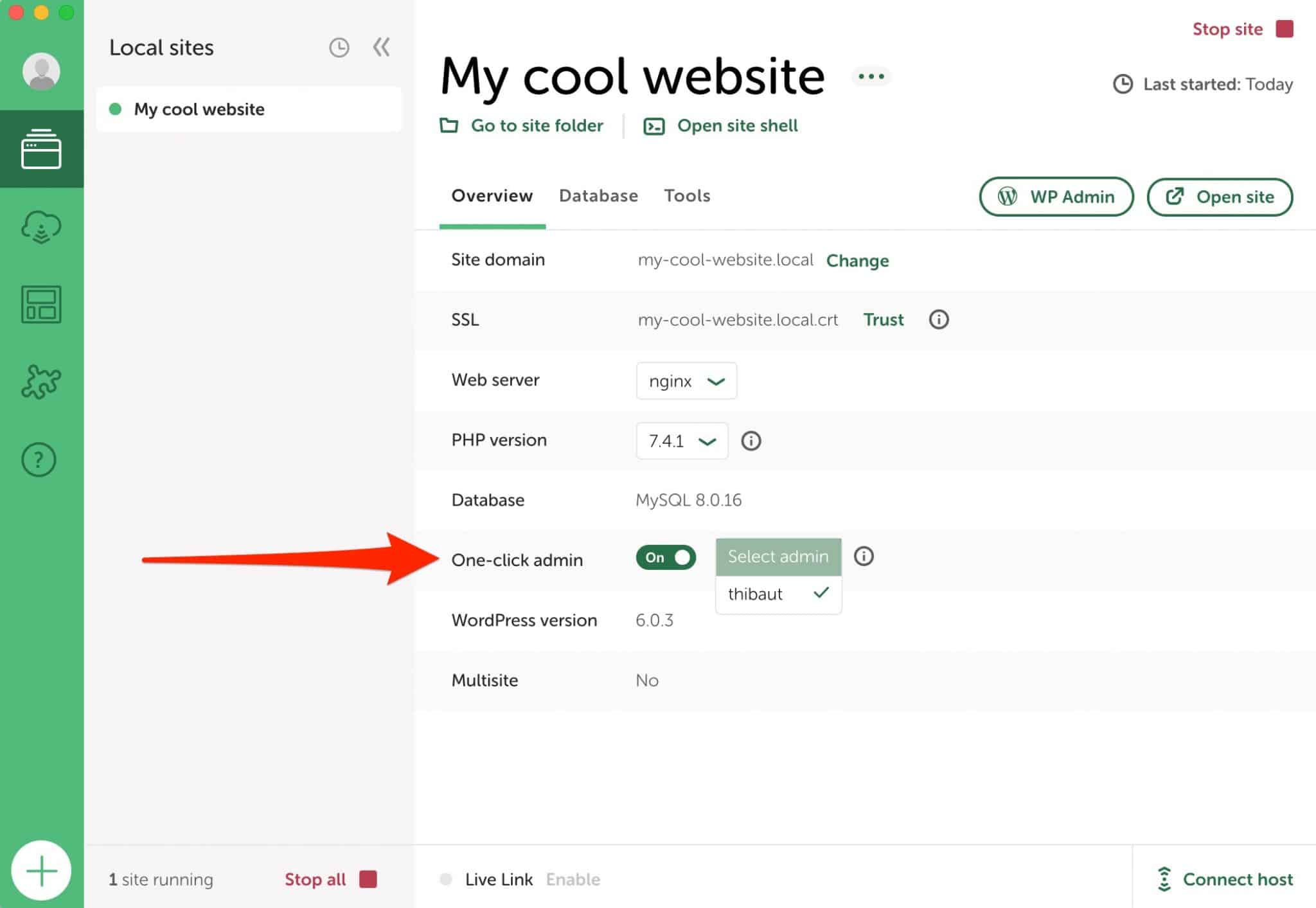Enable Live Link
Viewport: 1316px width, 908px height.
point(573,879)
